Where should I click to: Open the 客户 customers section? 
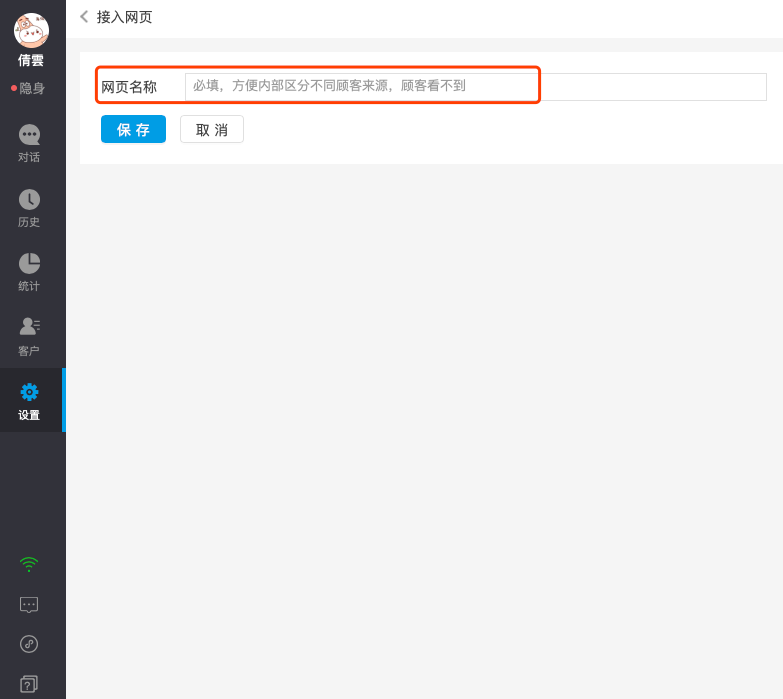click(29, 337)
